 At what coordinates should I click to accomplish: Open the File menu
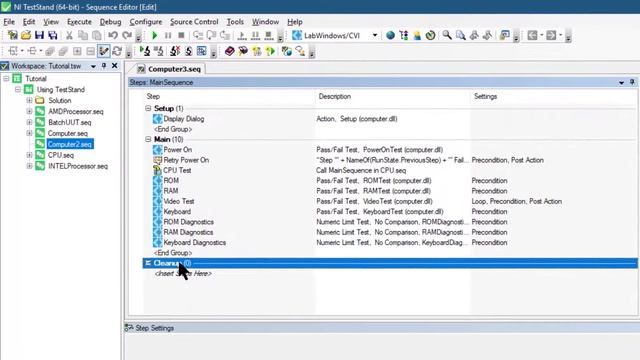click(9, 22)
